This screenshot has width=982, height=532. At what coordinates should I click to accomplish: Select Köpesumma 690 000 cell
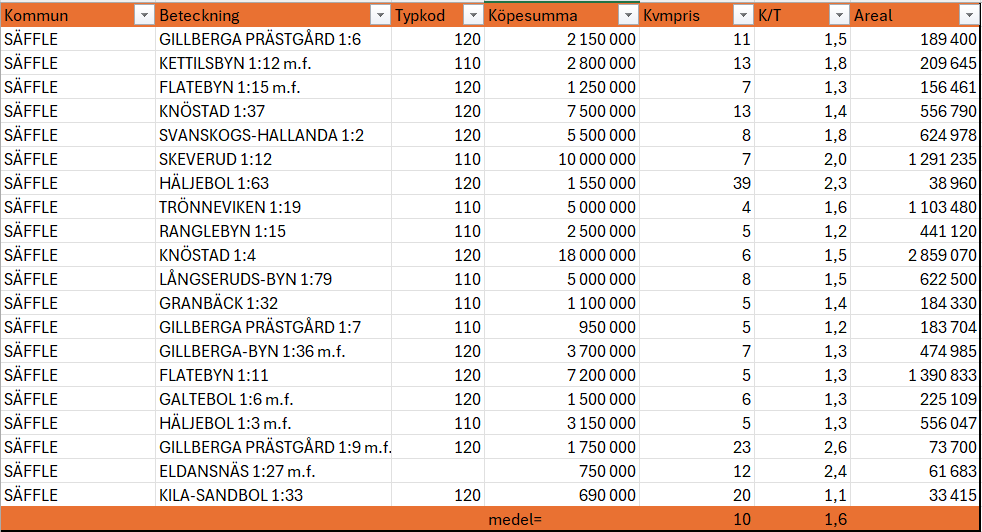(x=561, y=495)
